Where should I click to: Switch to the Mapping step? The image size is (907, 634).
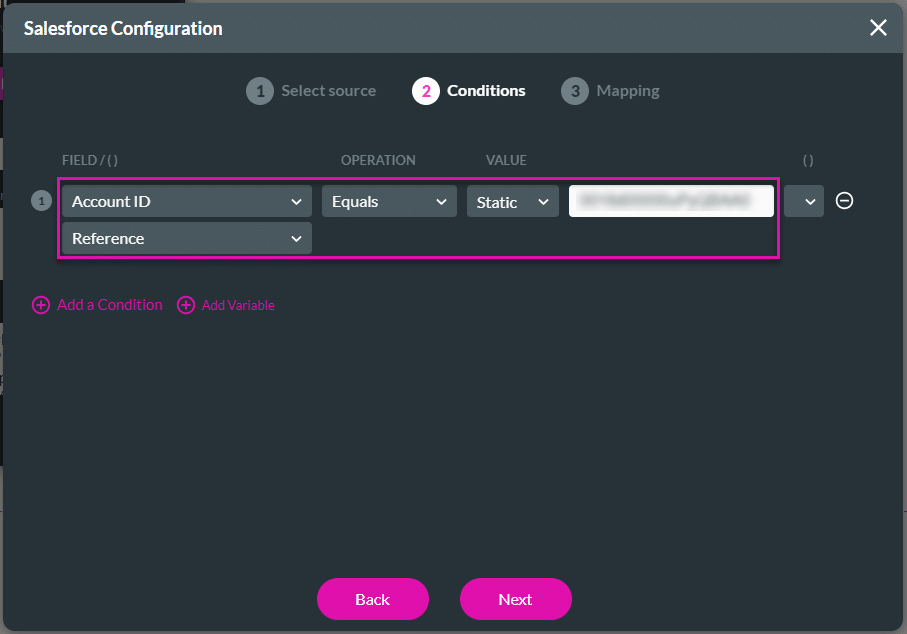pos(627,91)
